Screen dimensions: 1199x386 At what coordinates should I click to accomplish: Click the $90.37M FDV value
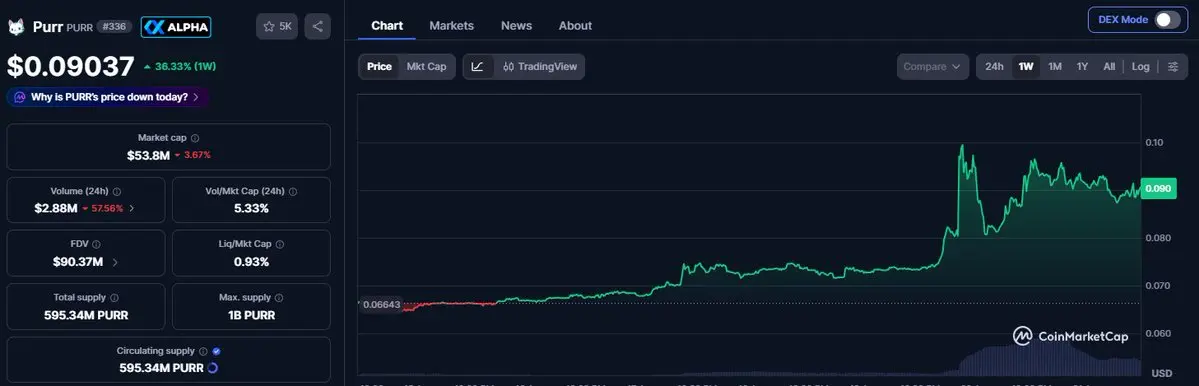pyautogui.click(x=77, y=262)
